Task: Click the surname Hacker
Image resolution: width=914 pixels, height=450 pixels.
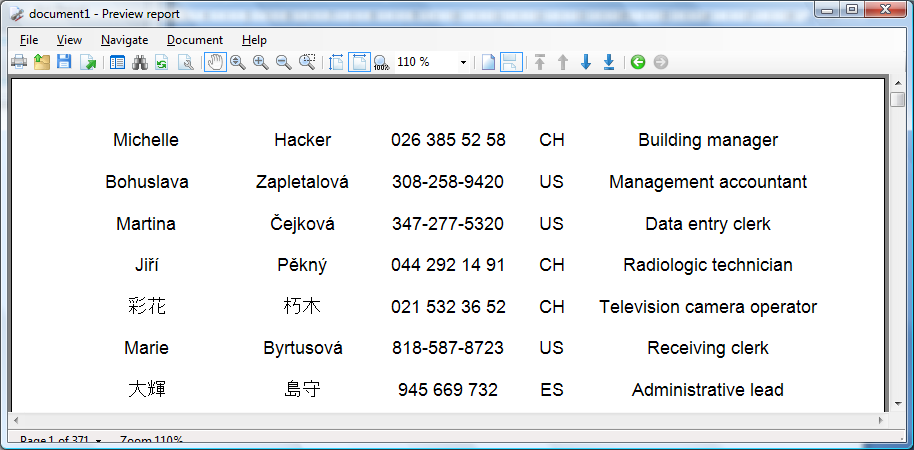Action: (303, 140)
